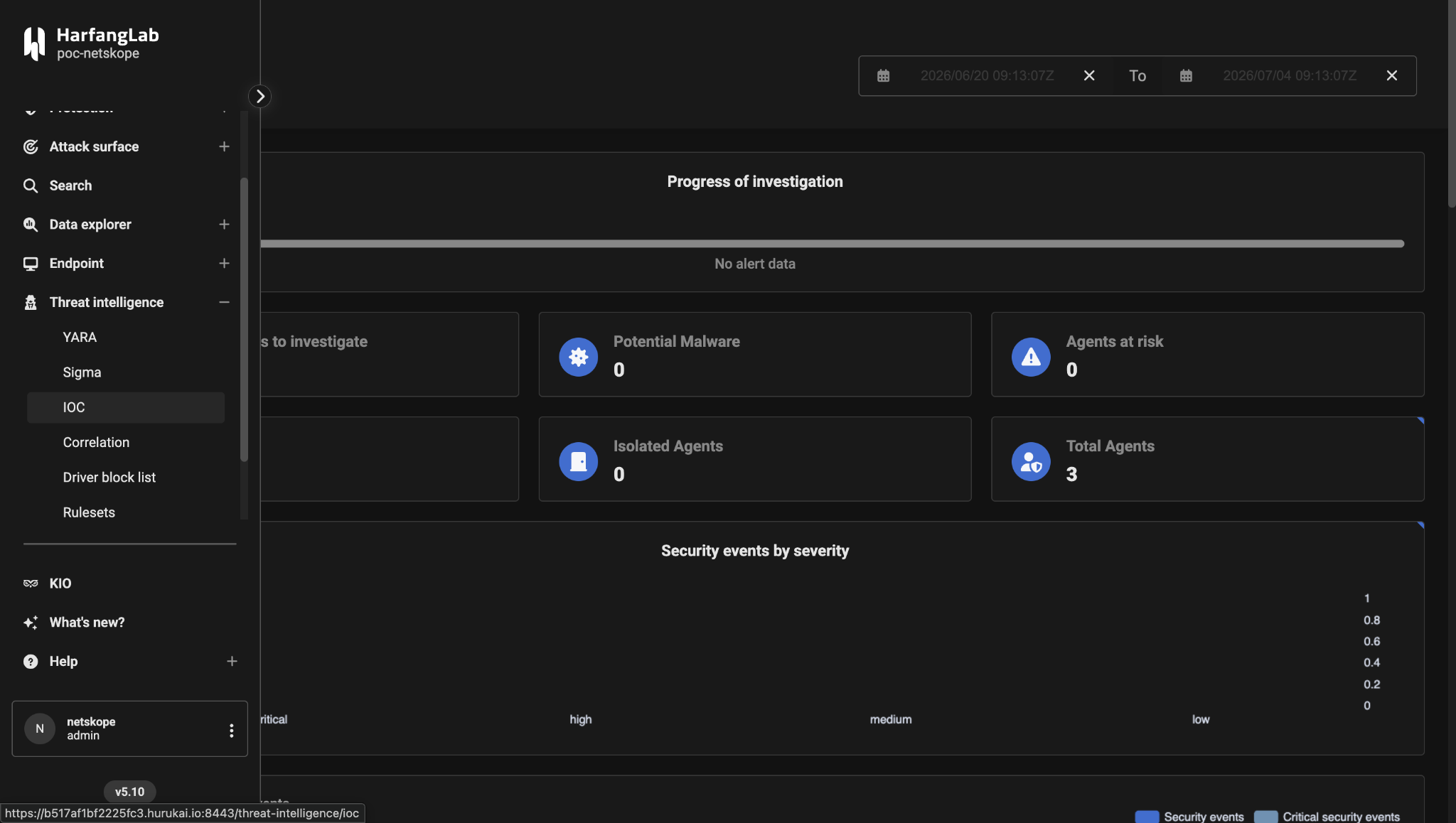The image size is (1456, 823).
Task: Click the Threat intelligence icon
Action: (x=31, y=303)
